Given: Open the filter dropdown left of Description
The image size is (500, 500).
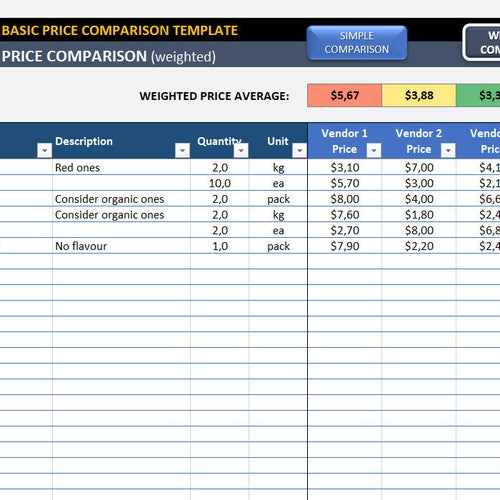Looking at the screenshot, I should pos(44,150).
